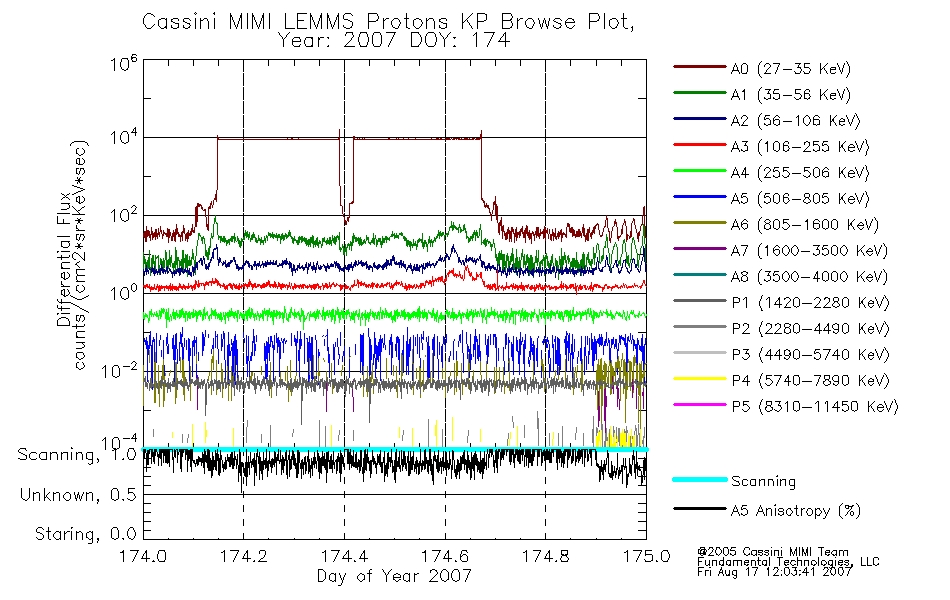This screenshot has height=600, width=950.
Task: Click the 'Staring, 0.0' axis label
Action: tap(85, 535)
